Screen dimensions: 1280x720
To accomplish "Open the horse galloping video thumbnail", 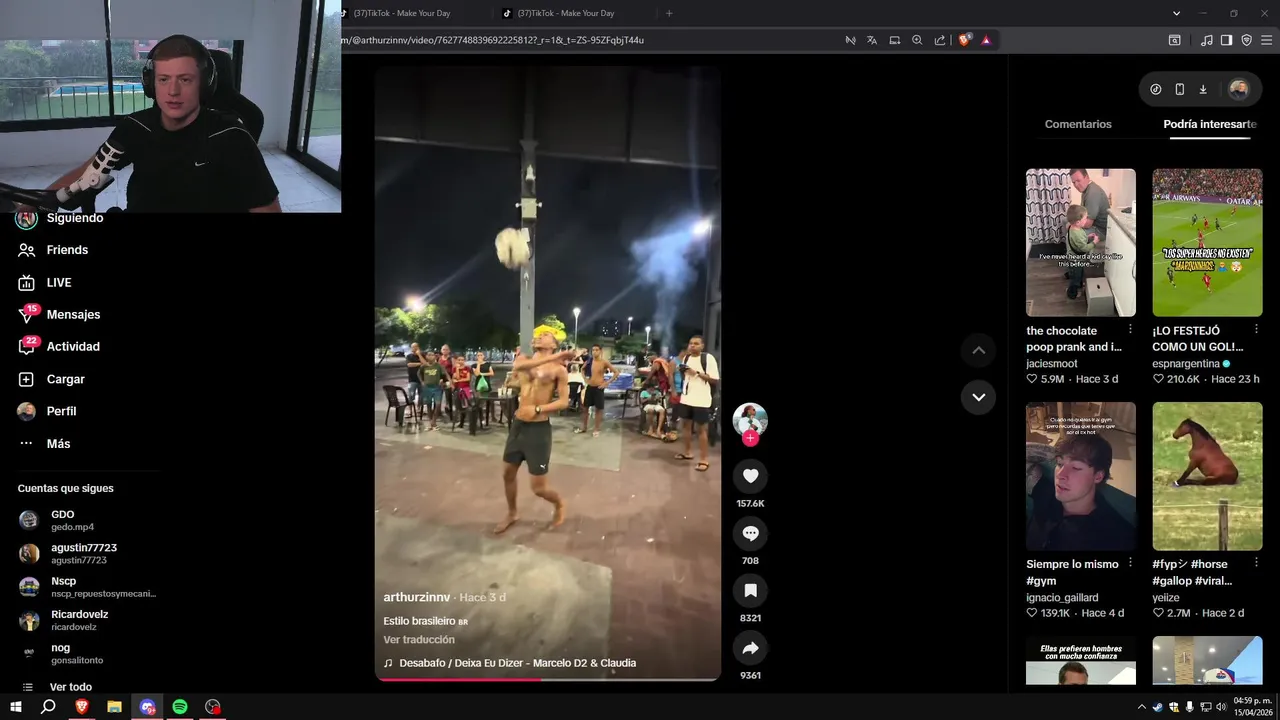I will tap(1207, 476).
